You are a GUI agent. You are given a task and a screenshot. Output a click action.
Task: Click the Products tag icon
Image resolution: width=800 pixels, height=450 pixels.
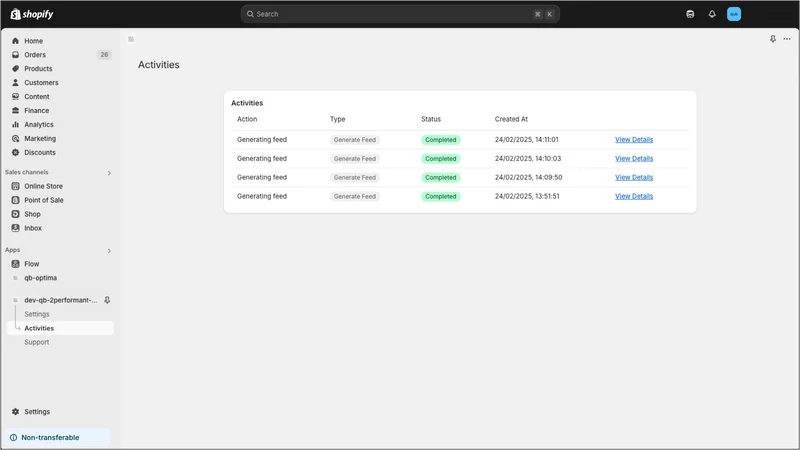[15, 68]
